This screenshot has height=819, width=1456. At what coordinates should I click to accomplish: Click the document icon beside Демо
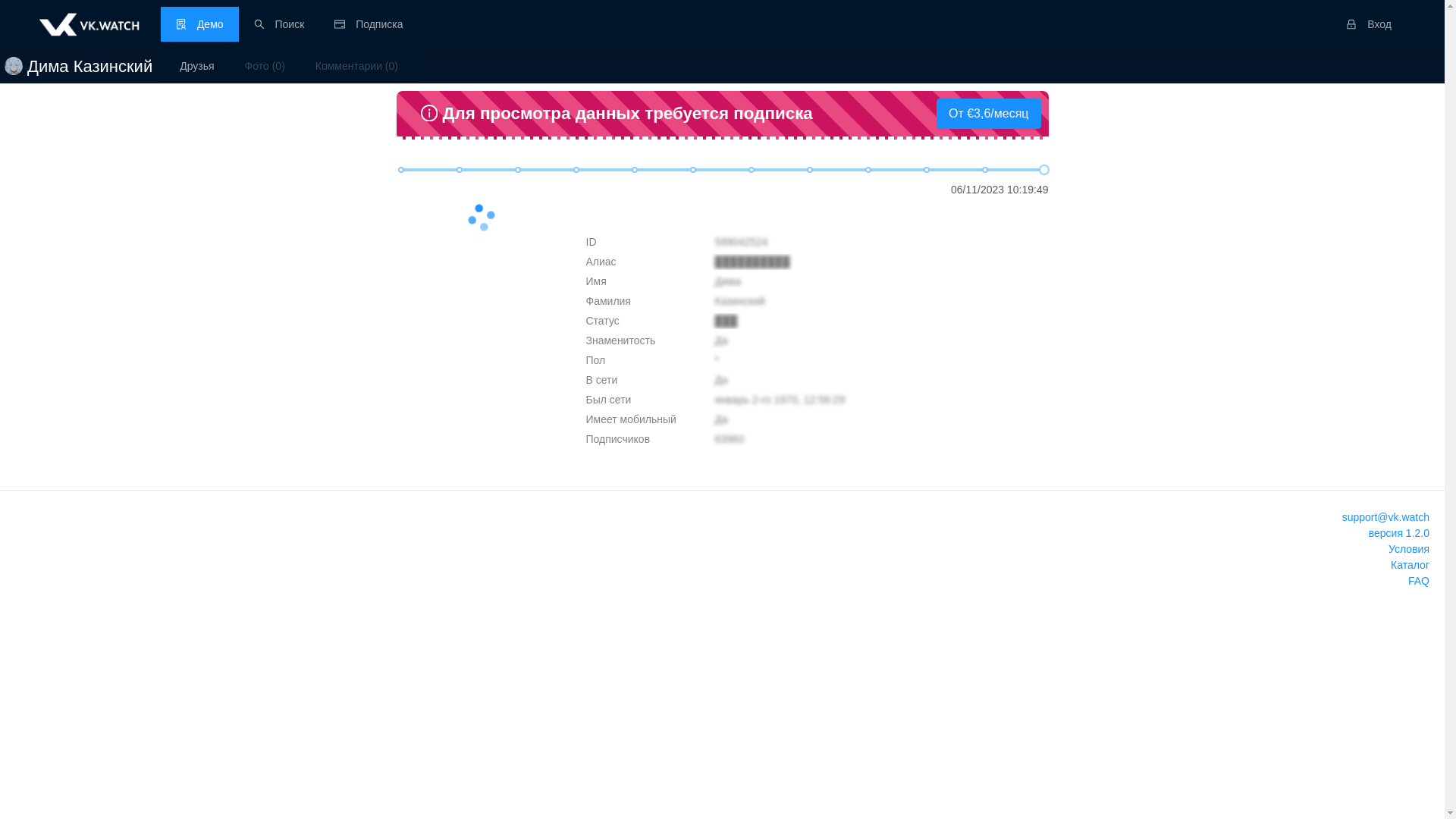tap(181, 24)
